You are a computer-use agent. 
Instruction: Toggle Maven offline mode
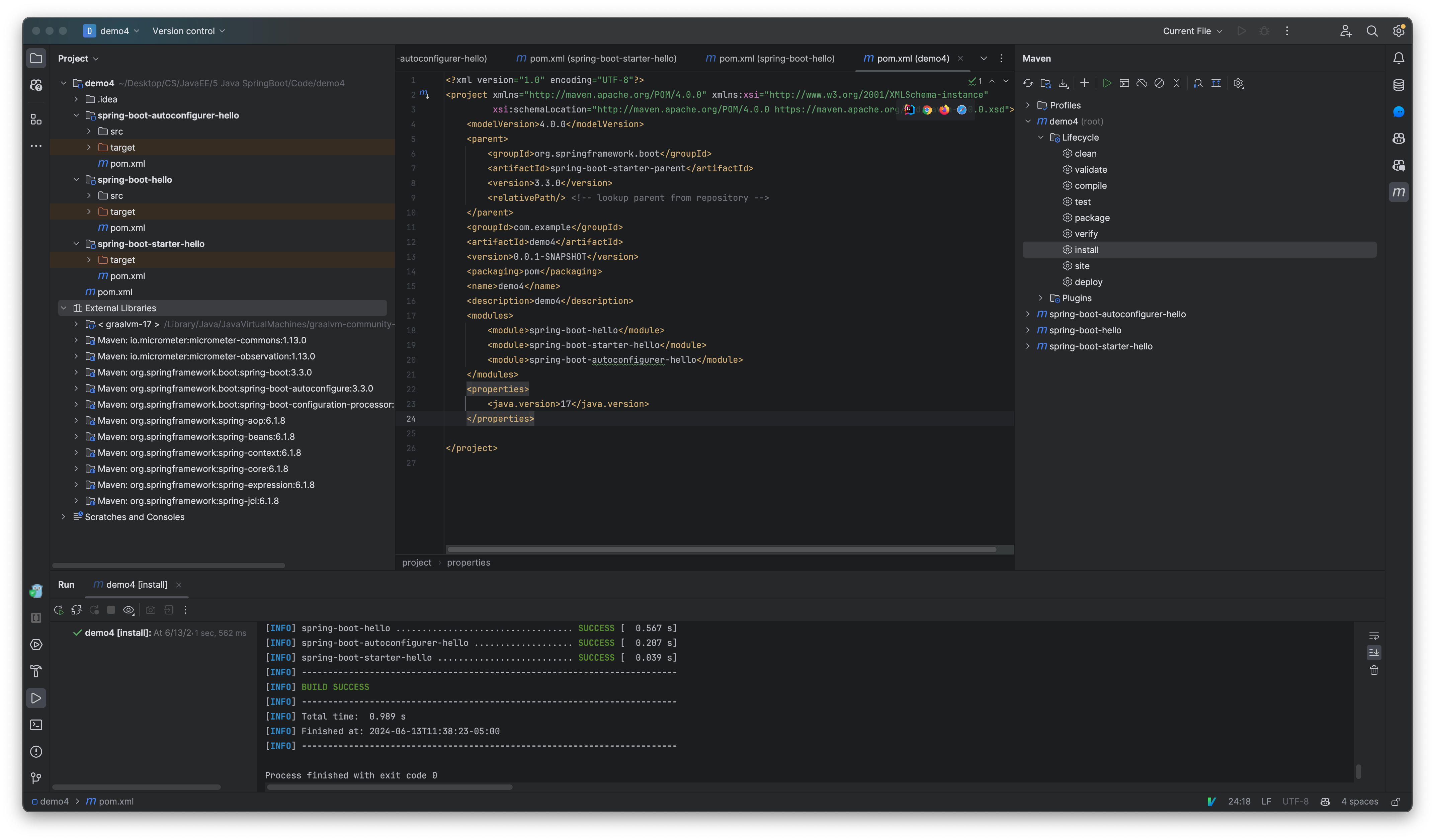pyautogui.click(x=1142, y=83)
